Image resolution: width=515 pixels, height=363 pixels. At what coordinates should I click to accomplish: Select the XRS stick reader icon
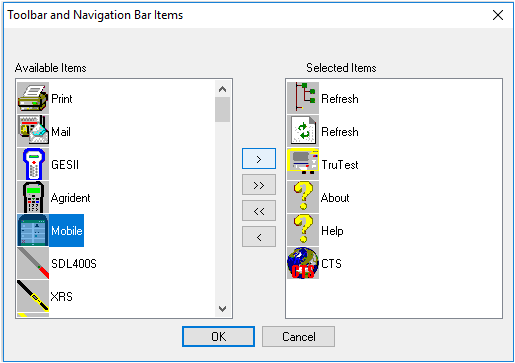click(x=33, y=296)
